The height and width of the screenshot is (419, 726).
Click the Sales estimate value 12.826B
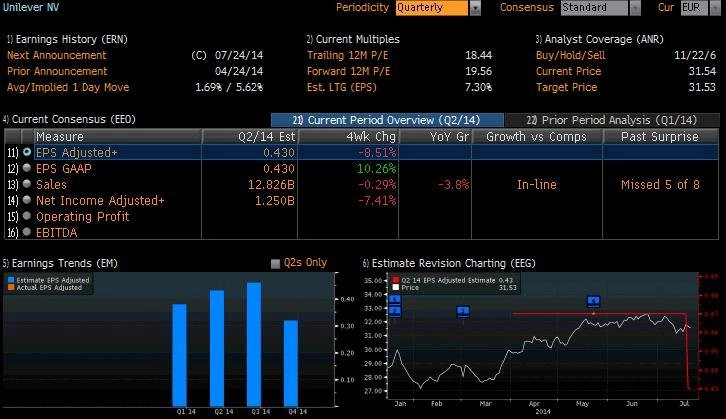pos(271,184)
